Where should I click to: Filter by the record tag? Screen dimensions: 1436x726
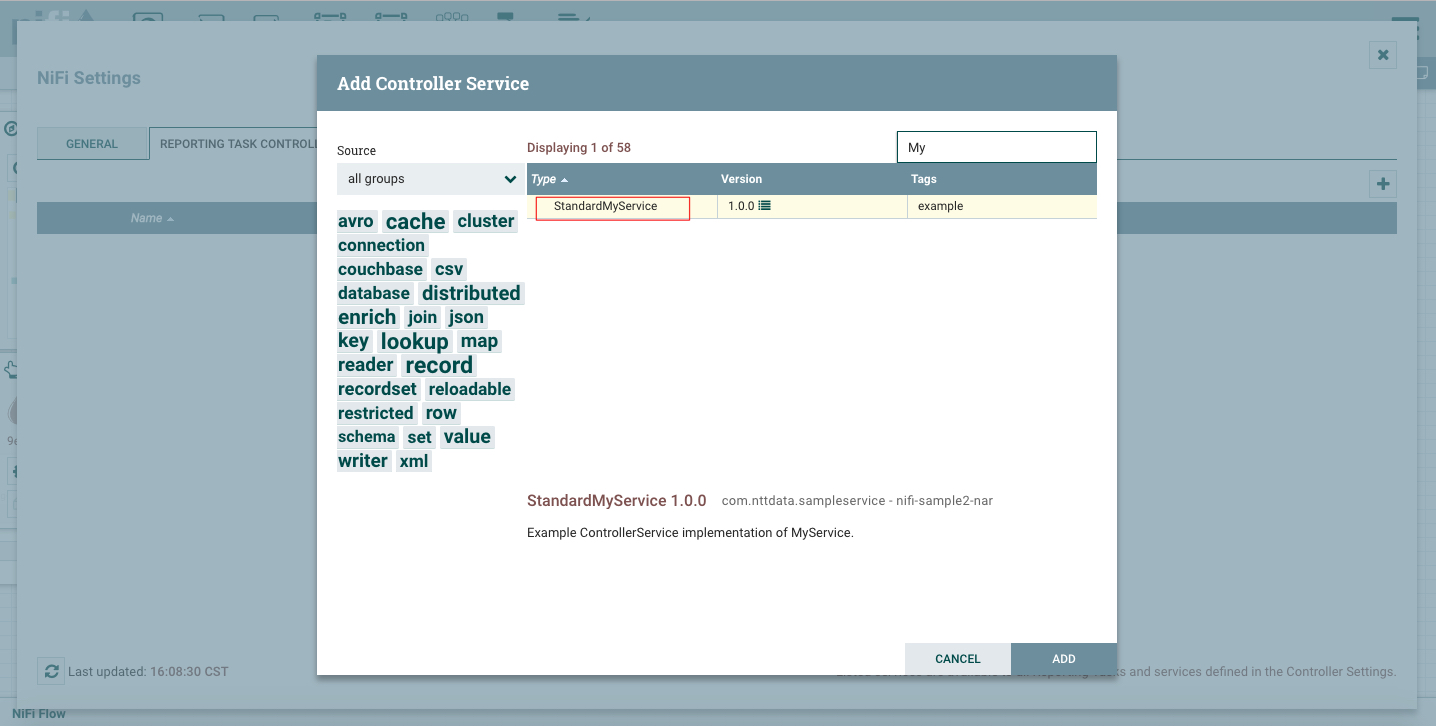439,366
